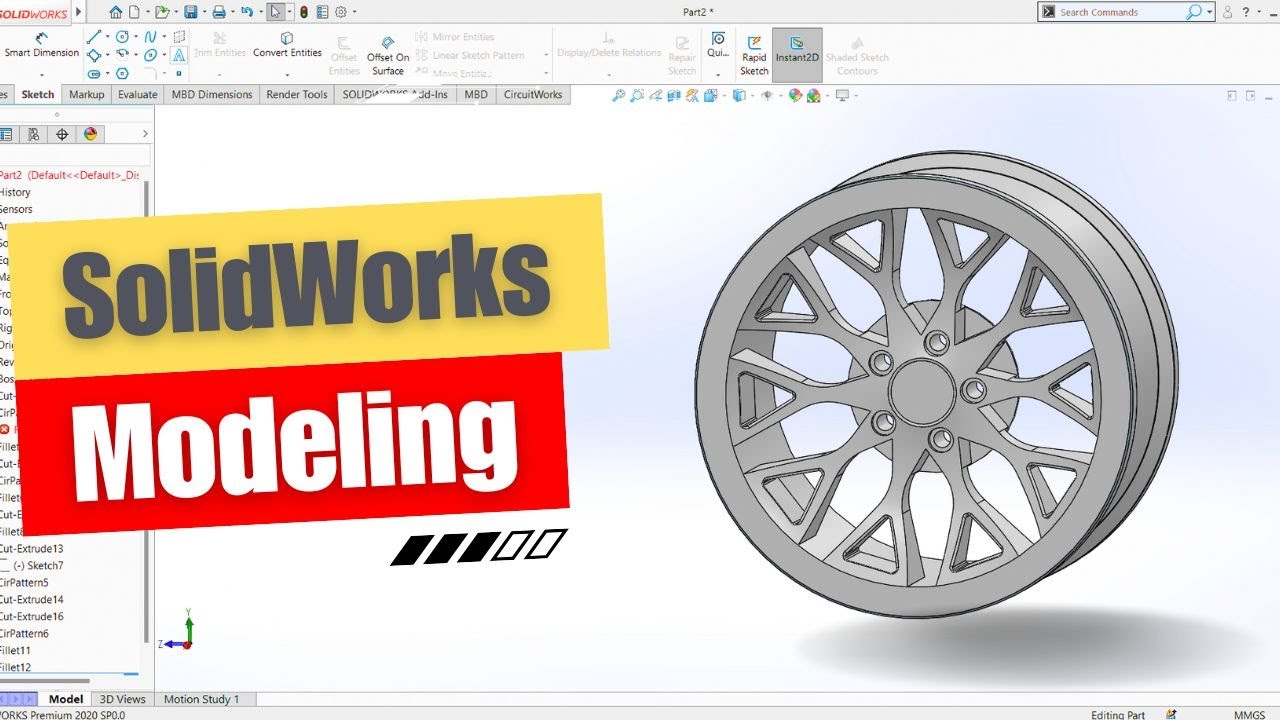Open the Options gear icon
Screen dimensions: 1280x720
pyautogui.click(x=341, y=12)
